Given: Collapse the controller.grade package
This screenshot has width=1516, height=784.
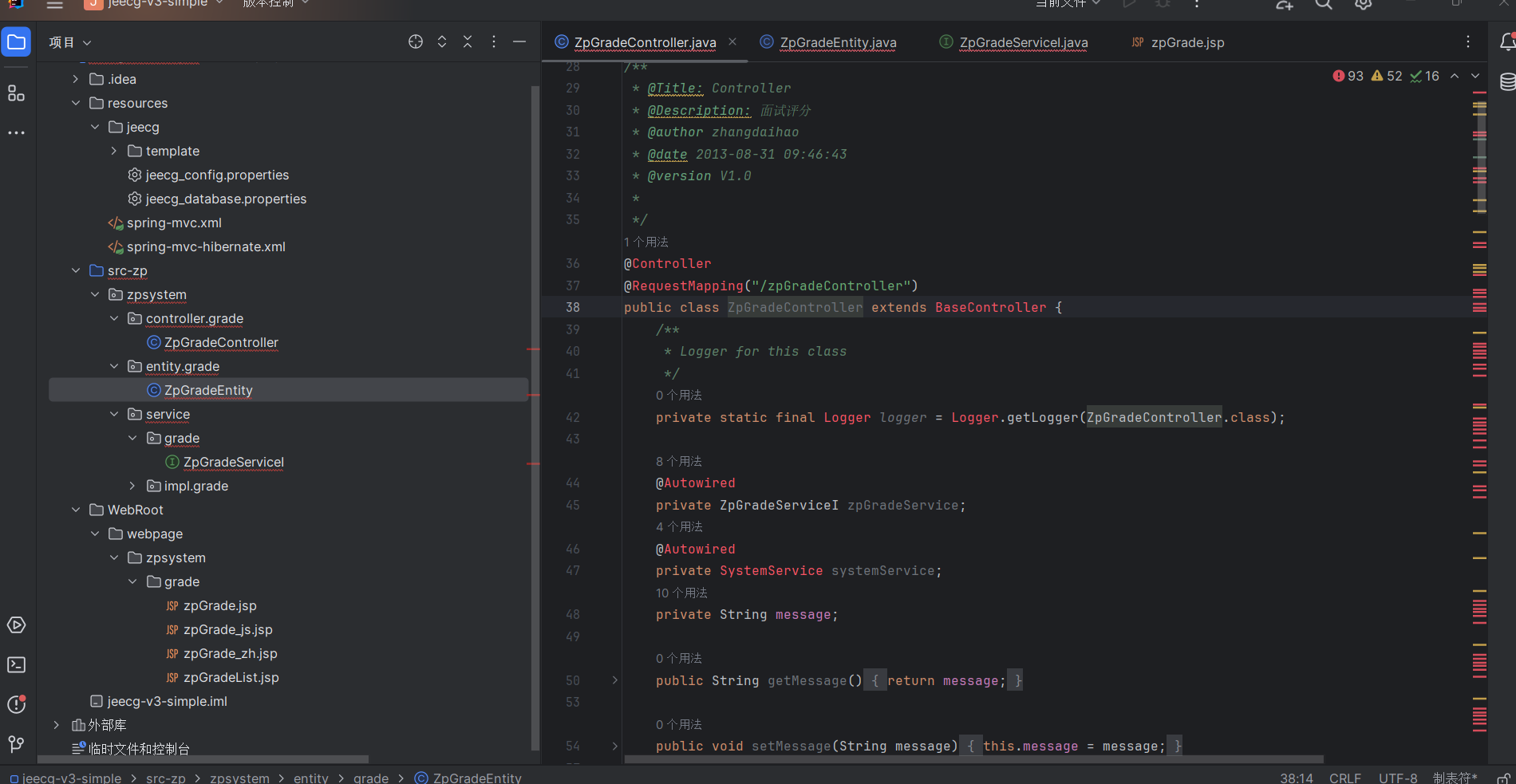Looking at the screenshot, I should pos(114,318).
